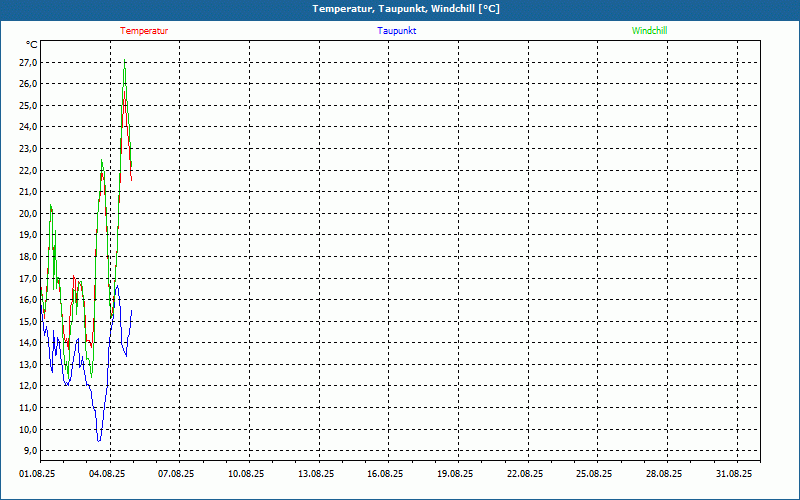
Task: Click the 11,0 y-axis value
Action: [x=28, y=408]
